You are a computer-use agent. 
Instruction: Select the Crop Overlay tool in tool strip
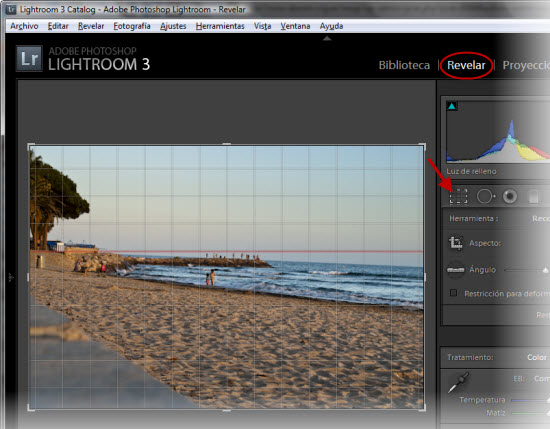(458, 196)
